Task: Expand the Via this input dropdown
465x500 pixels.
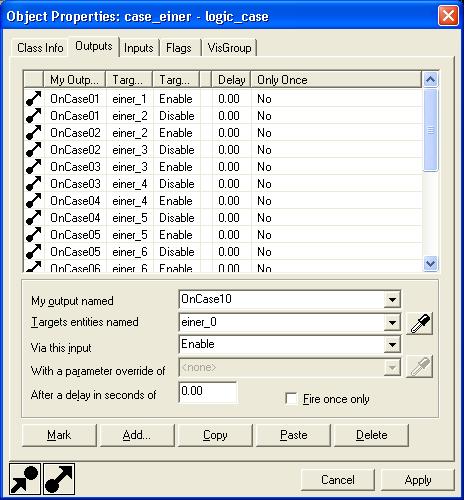Action: pyautogui.click(x=392, y=344)
